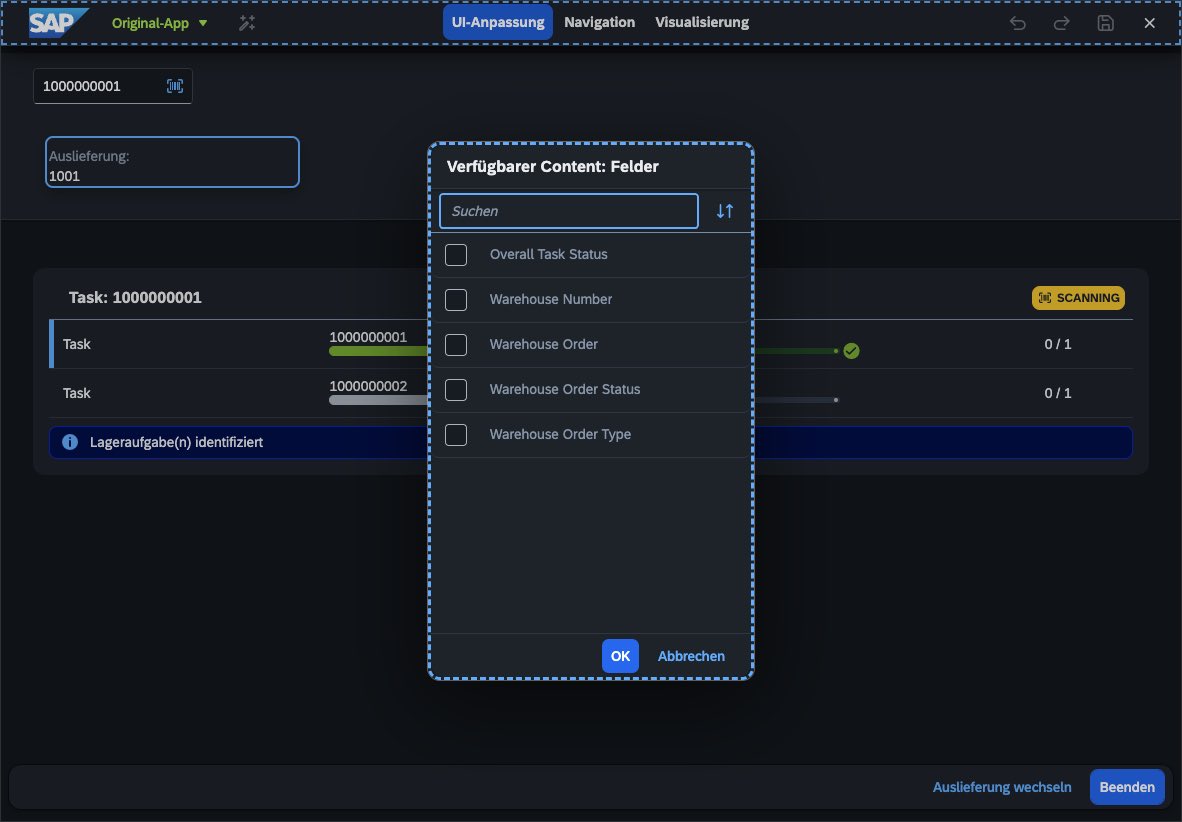1182x822 pixels.
Task: Close the adaptation mode toolbar
Action: click(x=1149, y=23)
